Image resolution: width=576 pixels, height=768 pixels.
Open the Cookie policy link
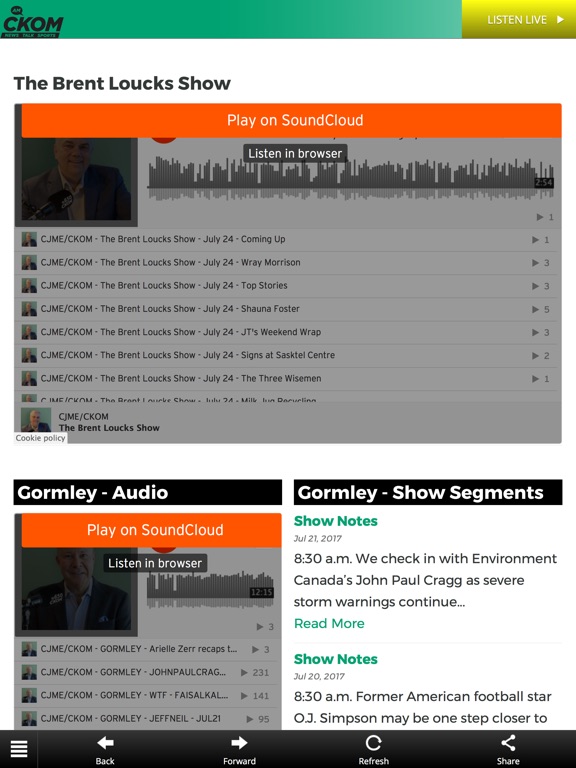pyautogui.click(x=40, y=438)
